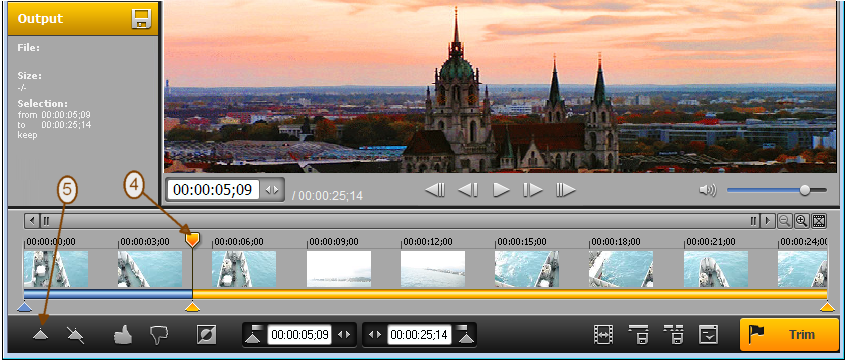Click the total duration text "/ 00:00:25;14"

327,196
